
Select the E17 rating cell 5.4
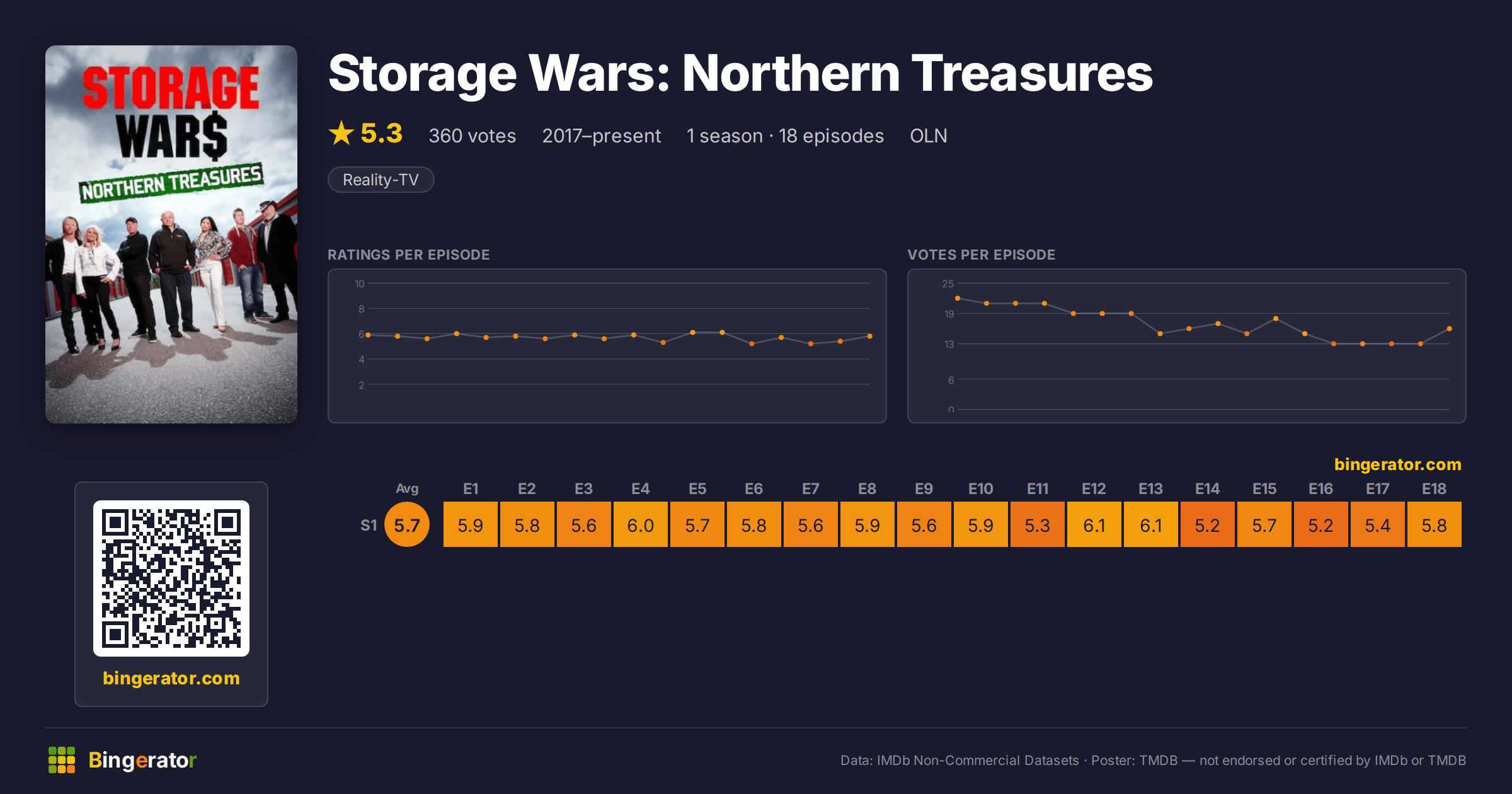(1378, 524)
